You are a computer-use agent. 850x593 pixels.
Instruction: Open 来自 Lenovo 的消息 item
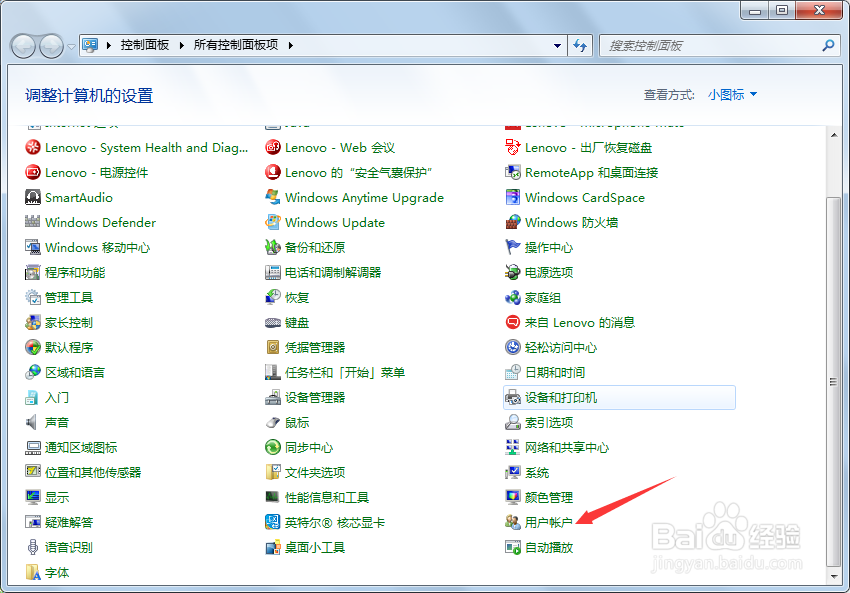(x=570, y=323)
